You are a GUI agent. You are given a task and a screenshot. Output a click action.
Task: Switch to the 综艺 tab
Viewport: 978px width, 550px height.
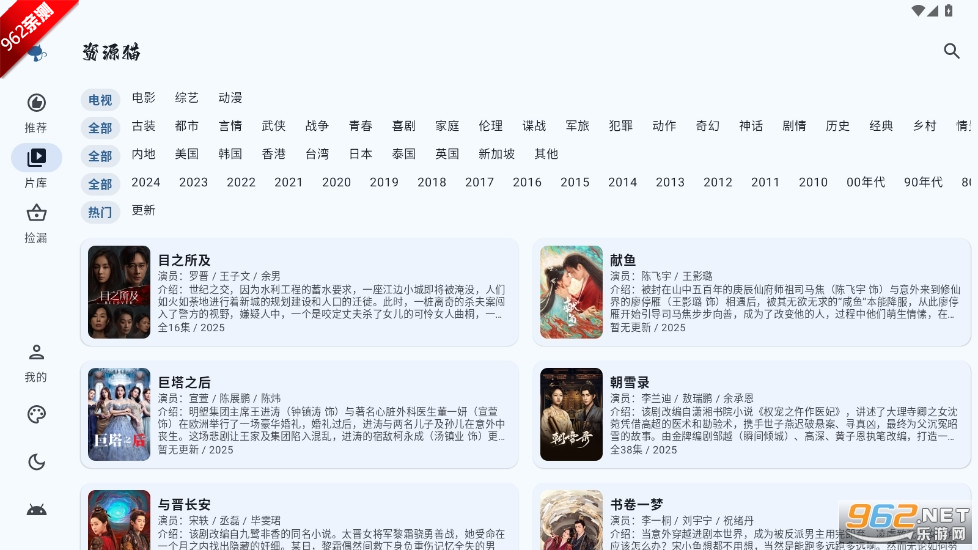pyautogui.click(x=186, y=98)
